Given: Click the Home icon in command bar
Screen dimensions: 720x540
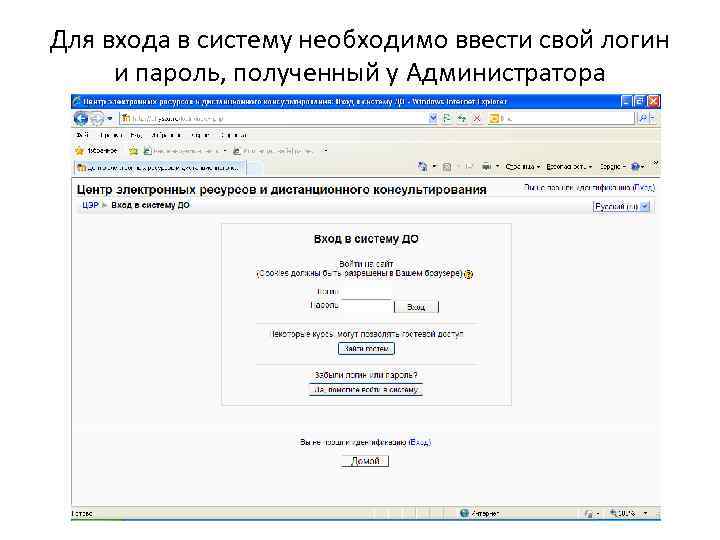Looking at the screenshot, I should click(x=422, y=167).
